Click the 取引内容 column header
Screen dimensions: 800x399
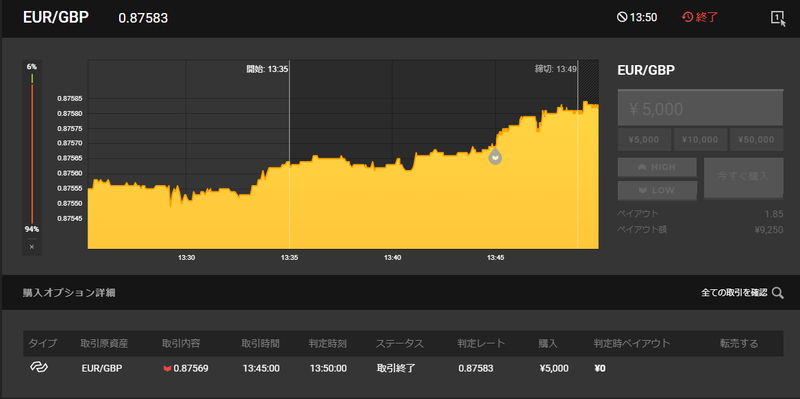tap(181, 343)
